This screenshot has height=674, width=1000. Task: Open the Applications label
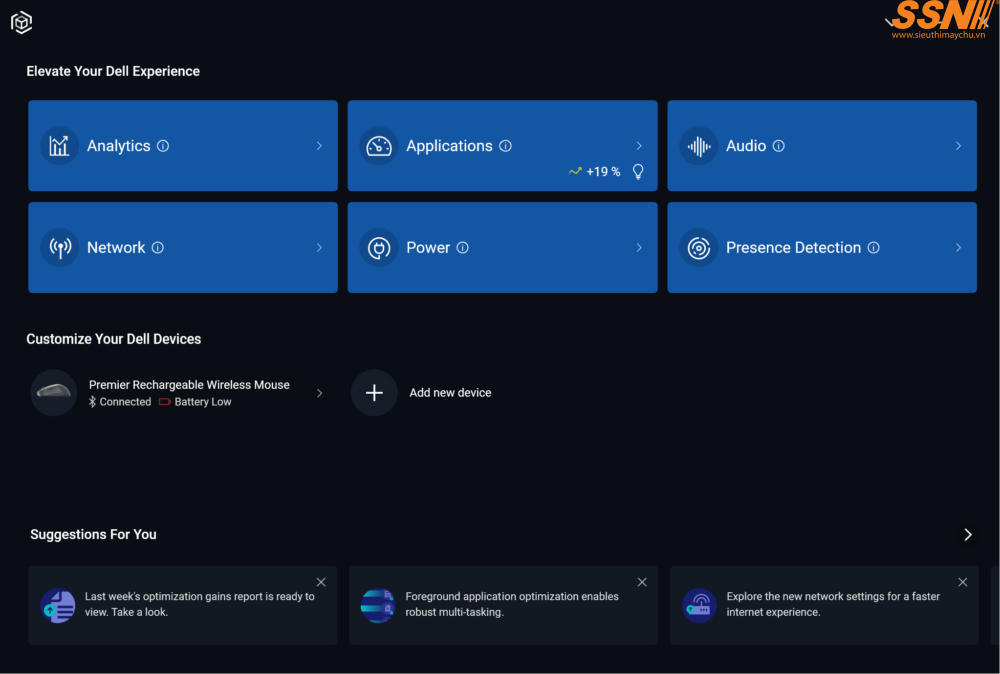450,146
